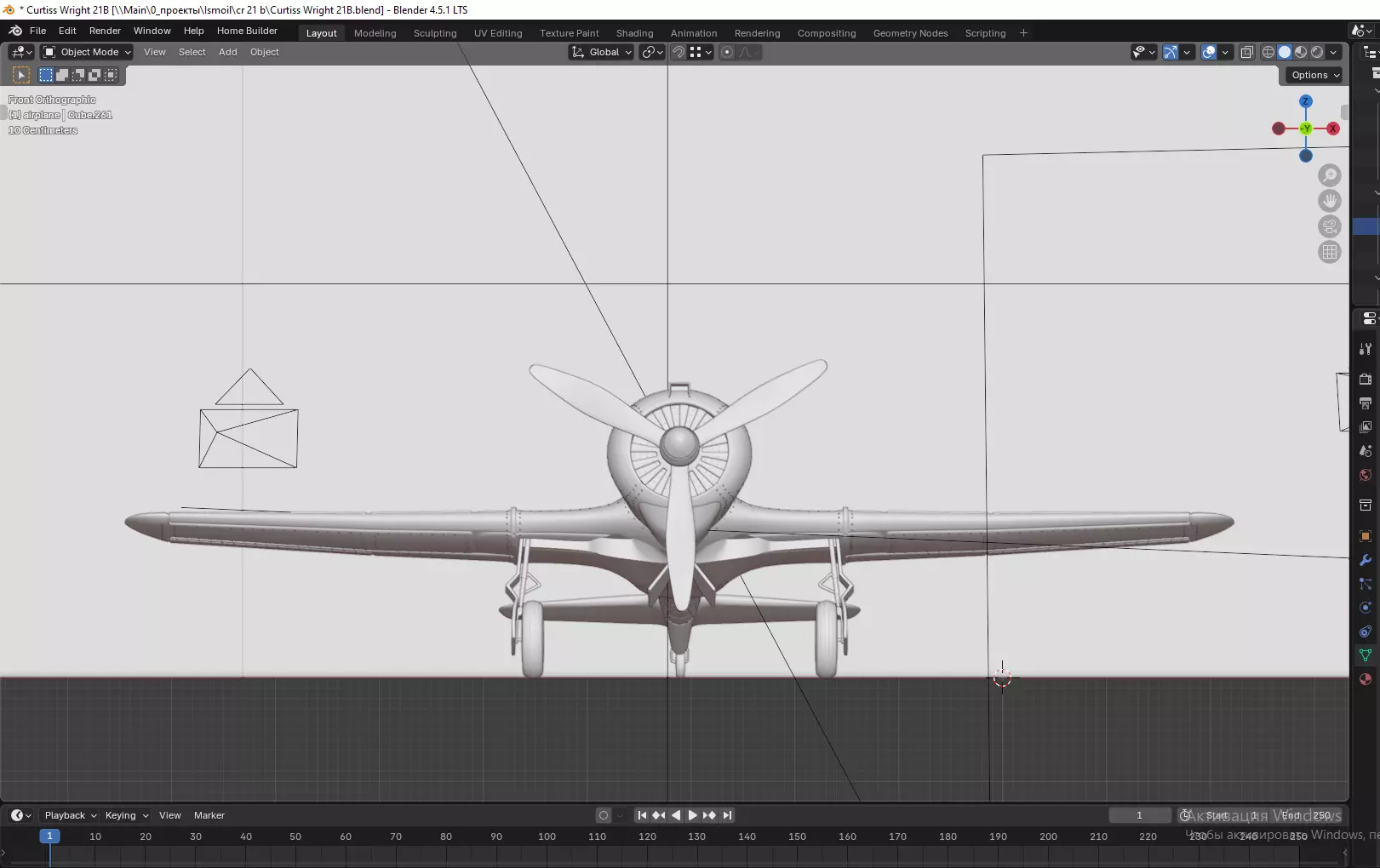Switch to the Geometry Nodes workspace tab

[x=910, y=33]
